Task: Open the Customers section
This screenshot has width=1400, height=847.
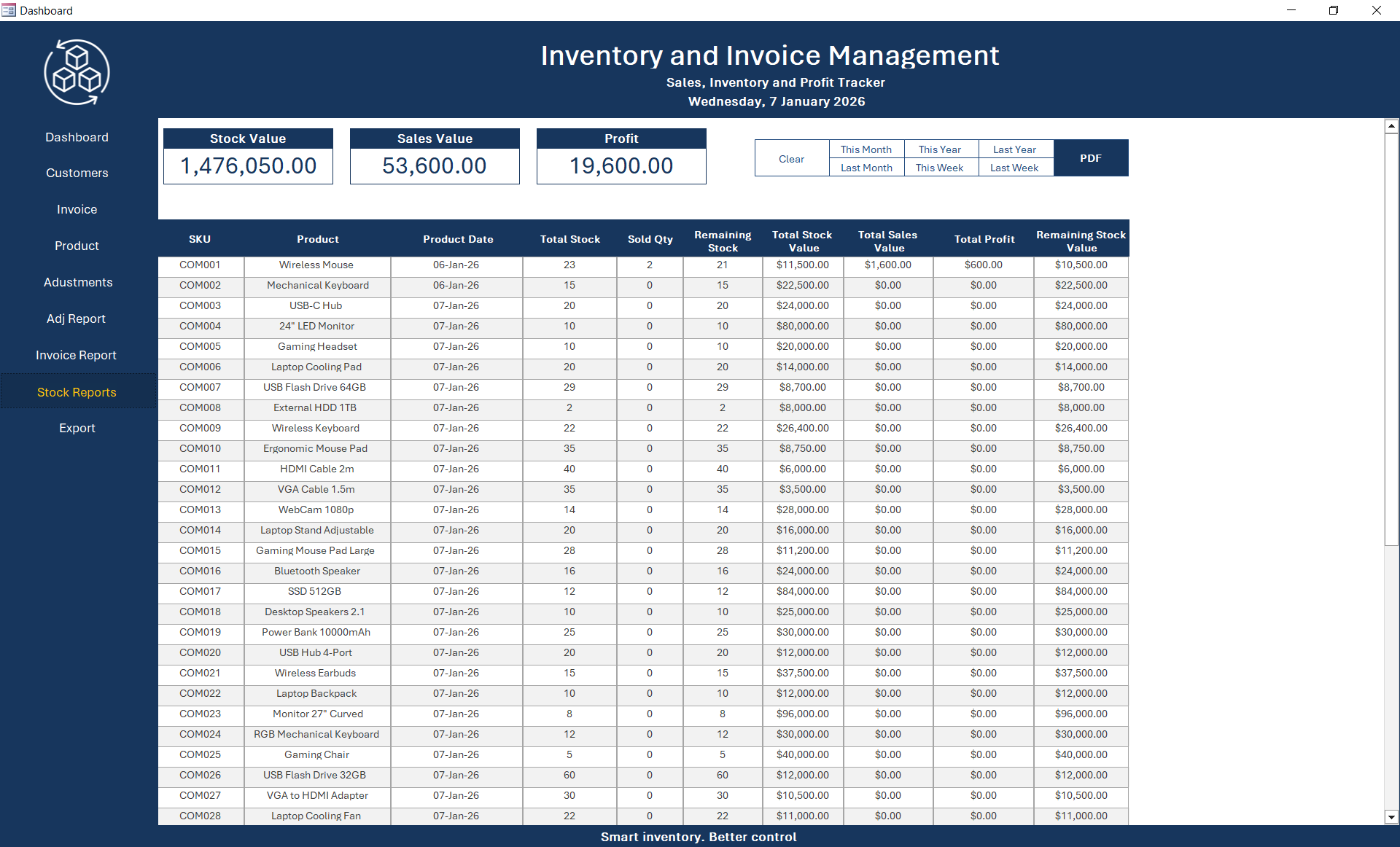Action: [77, 173]
